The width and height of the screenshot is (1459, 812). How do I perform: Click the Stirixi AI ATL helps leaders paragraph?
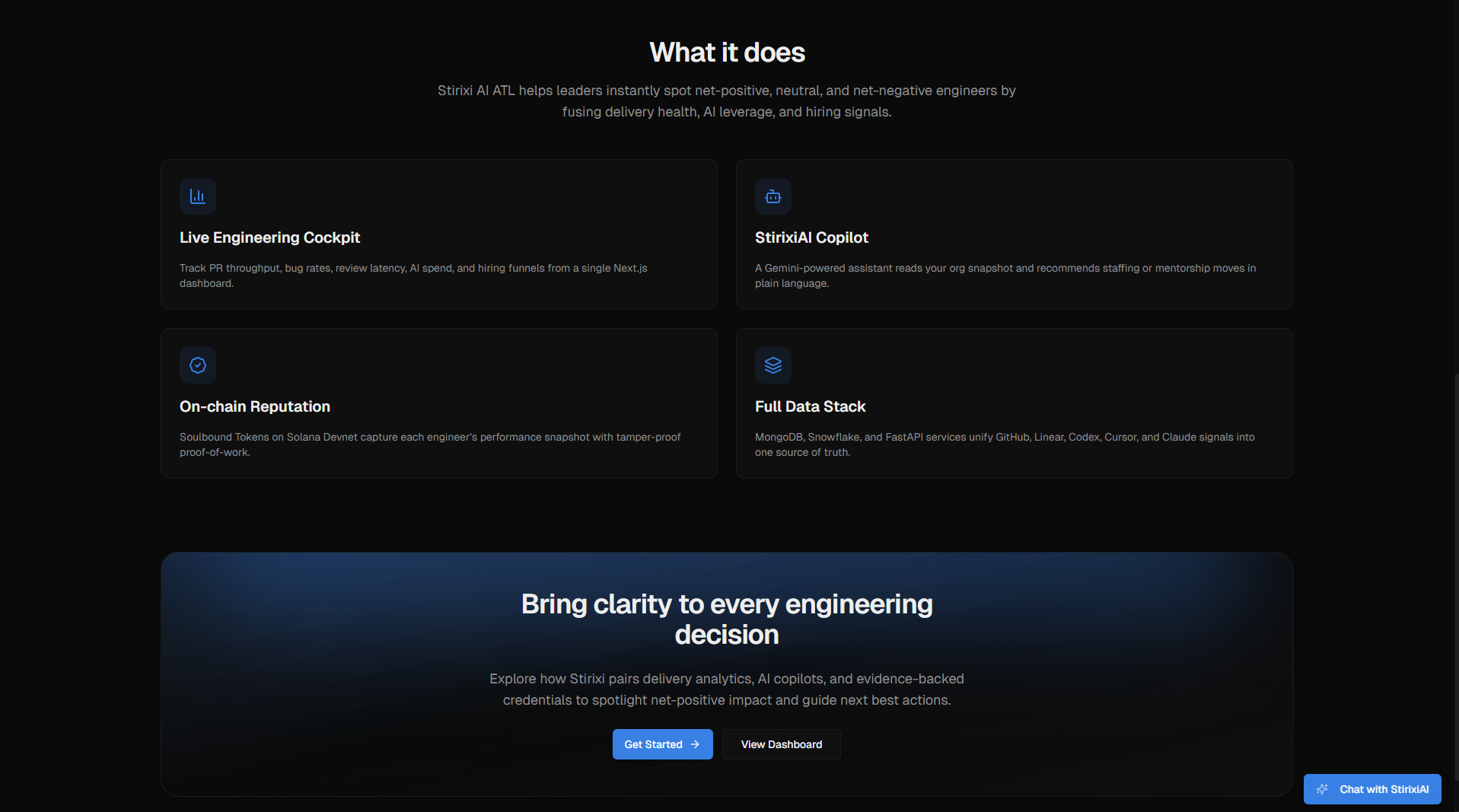tap(727, 101)
